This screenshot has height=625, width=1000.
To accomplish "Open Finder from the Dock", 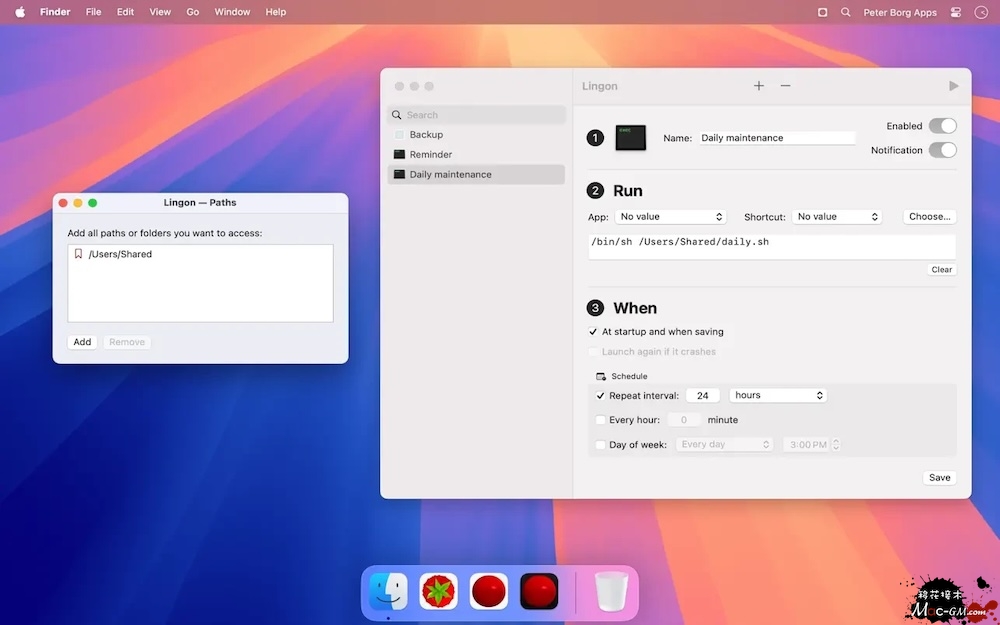I will (x=388, y=591).
